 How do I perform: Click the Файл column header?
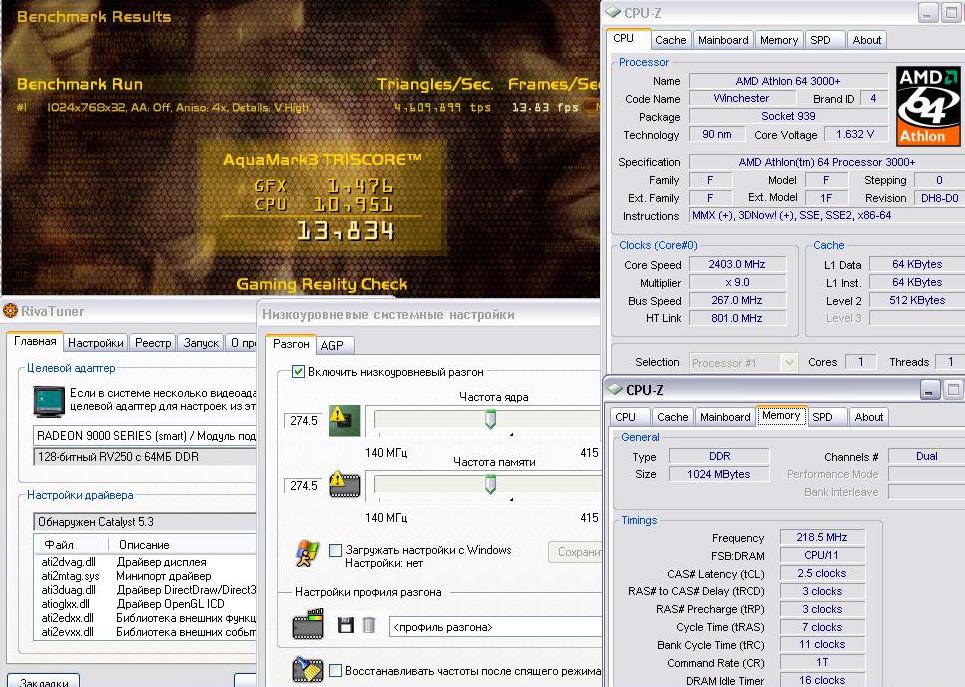[71, 545]
